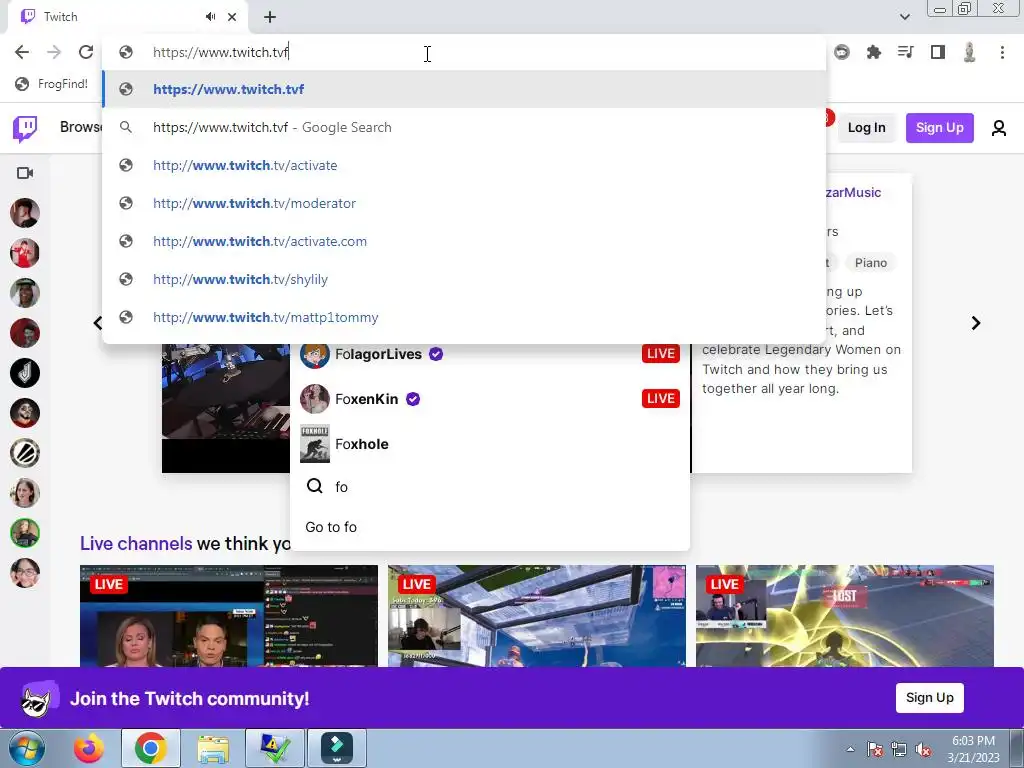This screenshot has width=1024, height=768.
Task: Toggle the browser side panel icon
Action: (x=938, y=52)
